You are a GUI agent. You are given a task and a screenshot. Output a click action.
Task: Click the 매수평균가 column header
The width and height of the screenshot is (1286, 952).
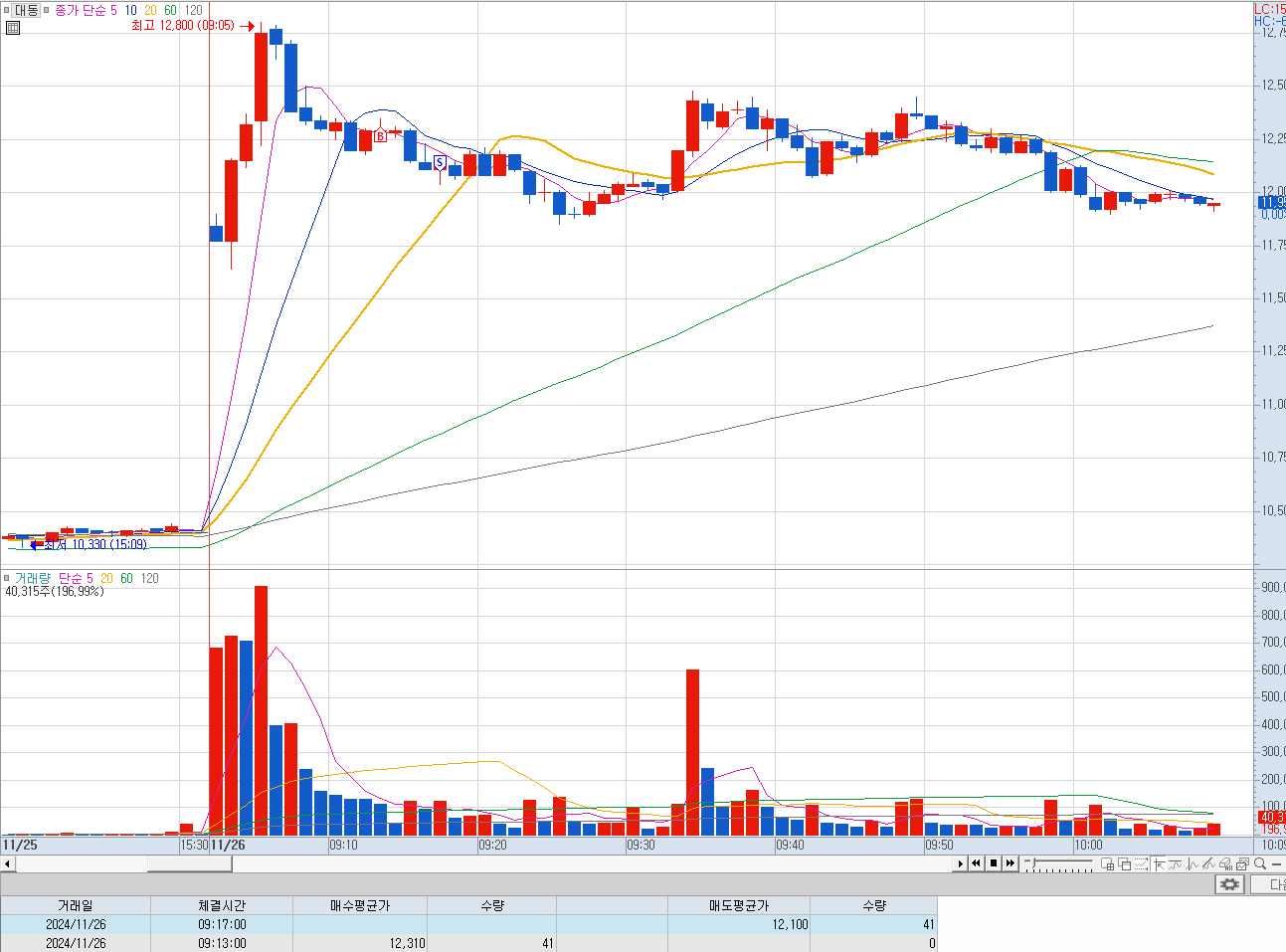(360, 905)
